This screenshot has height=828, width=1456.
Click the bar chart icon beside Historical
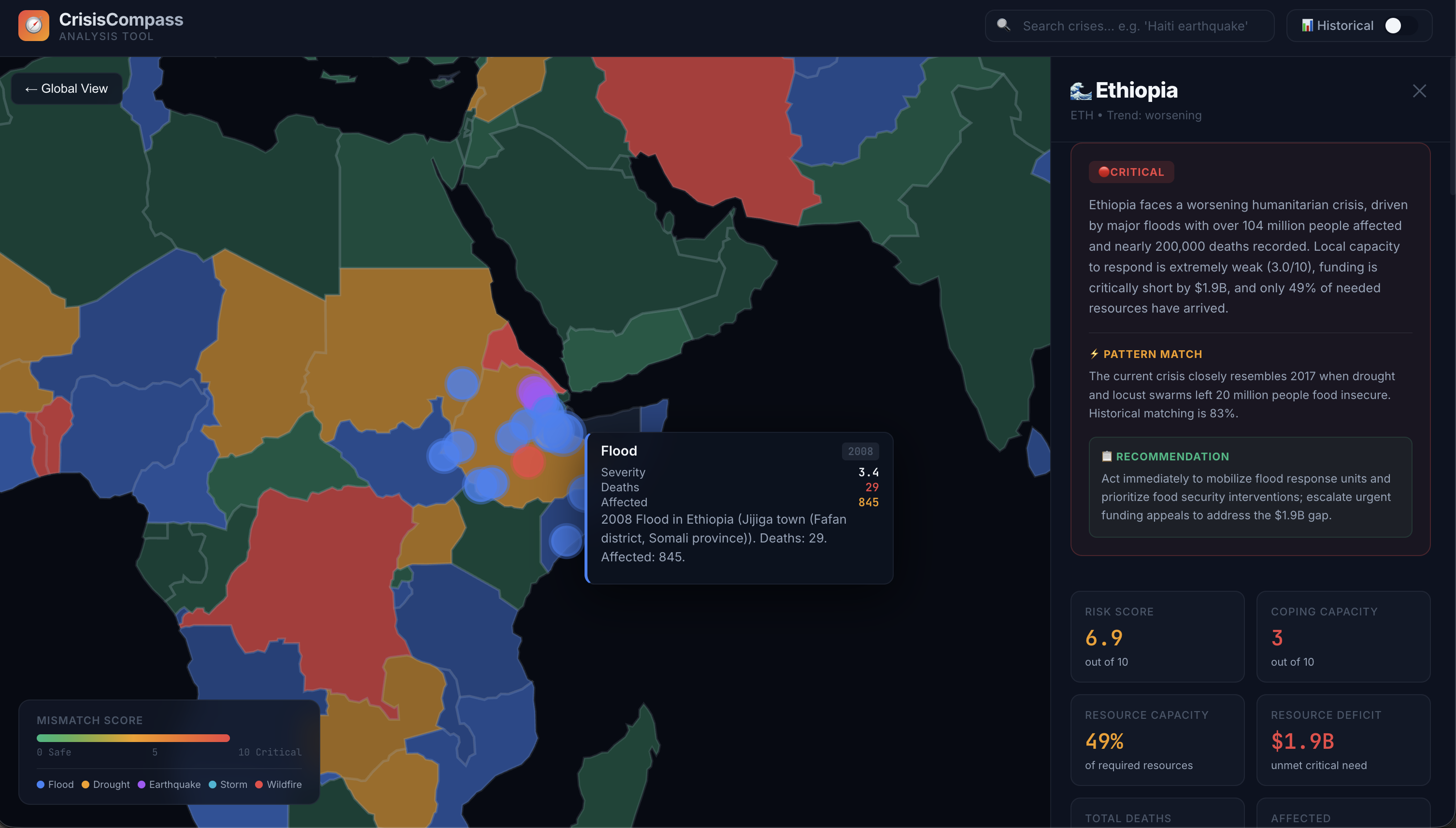point(1307,26)
